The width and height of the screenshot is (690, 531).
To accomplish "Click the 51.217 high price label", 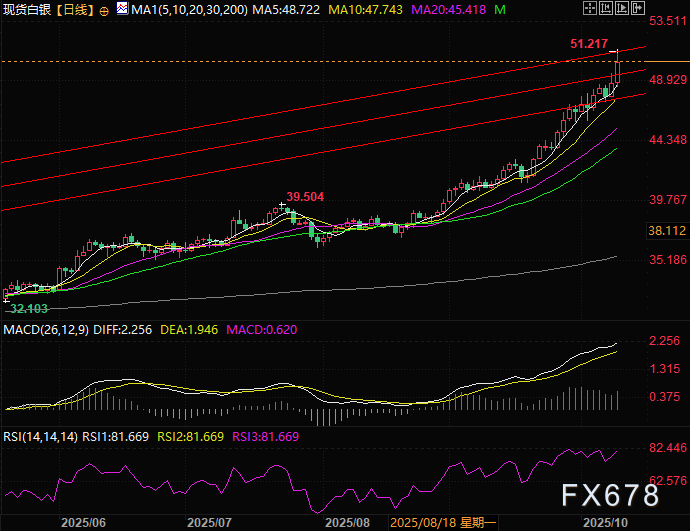I will (x=590, y=44).
